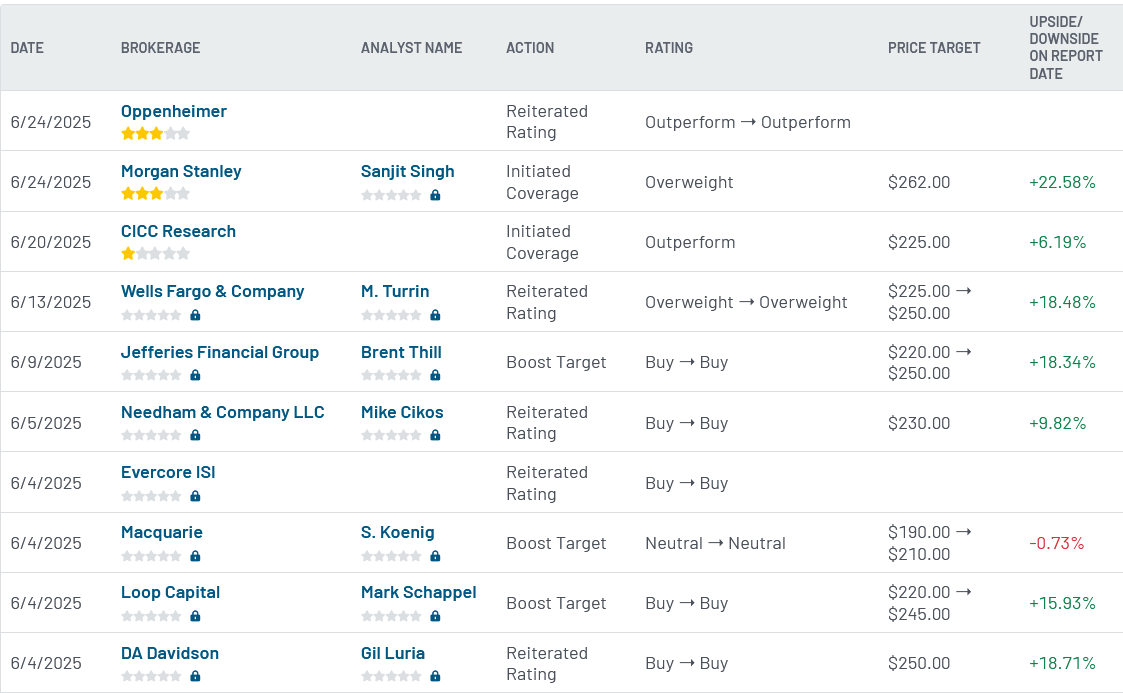Screen dimensions: 1123x693
Task: Click the $220.00 → $245.00 price target
Action: tap(930, 604)
